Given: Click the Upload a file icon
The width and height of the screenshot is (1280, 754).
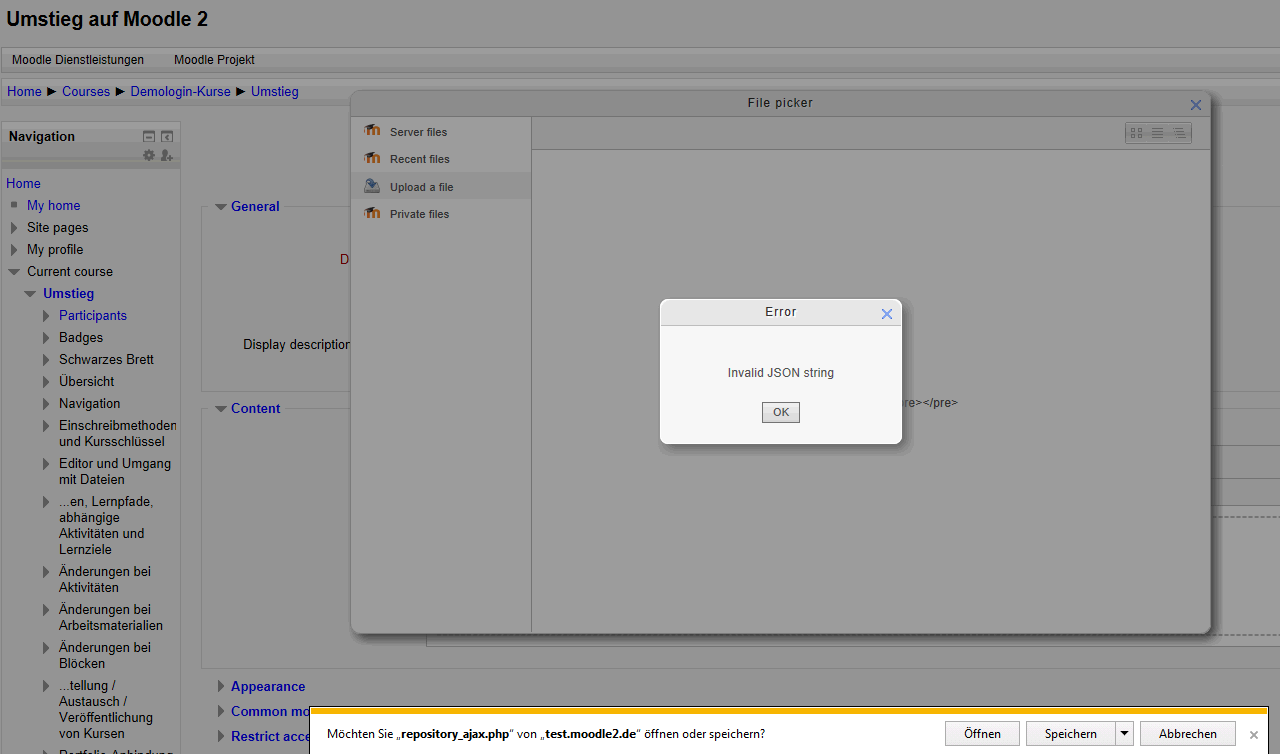Looking at the screenshot, I should coord(372,186).
